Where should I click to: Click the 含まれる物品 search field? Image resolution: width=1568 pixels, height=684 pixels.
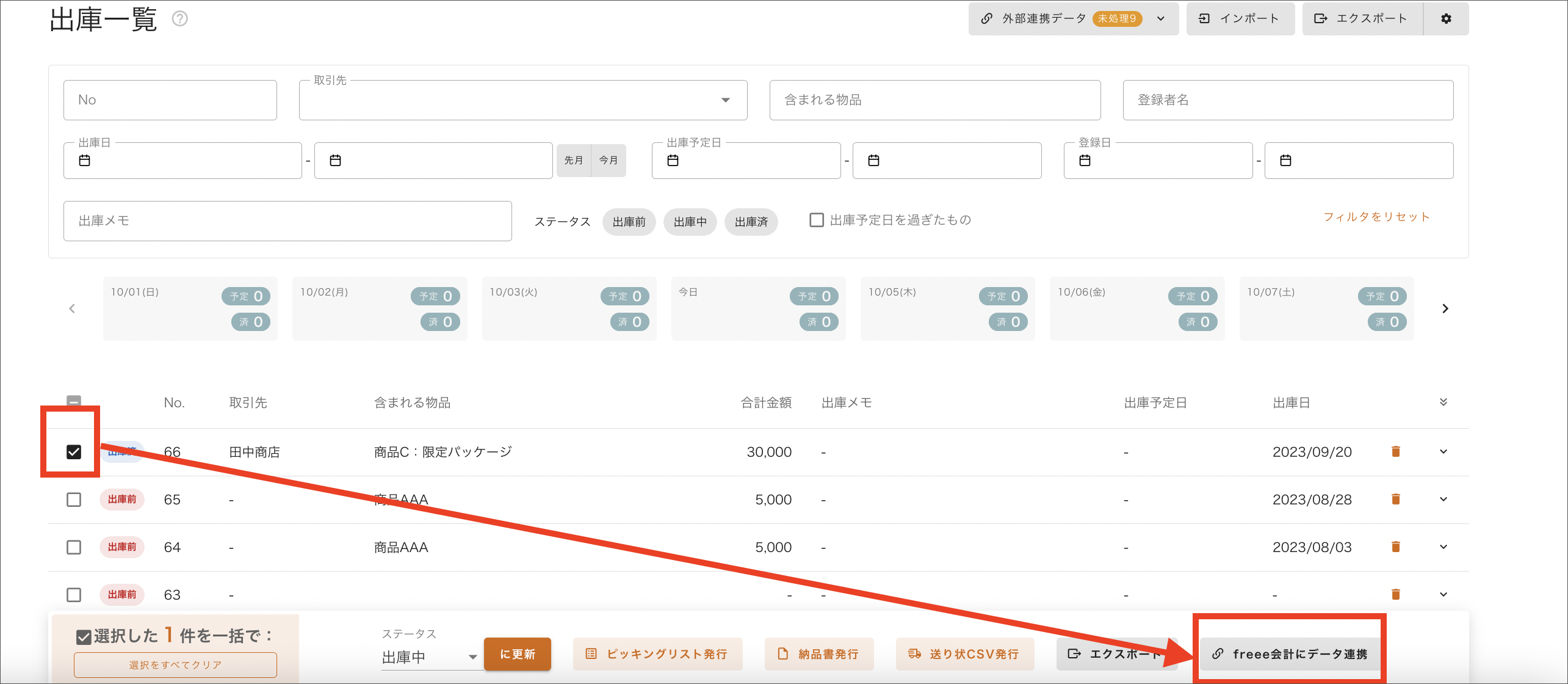[x=935, y=100]
